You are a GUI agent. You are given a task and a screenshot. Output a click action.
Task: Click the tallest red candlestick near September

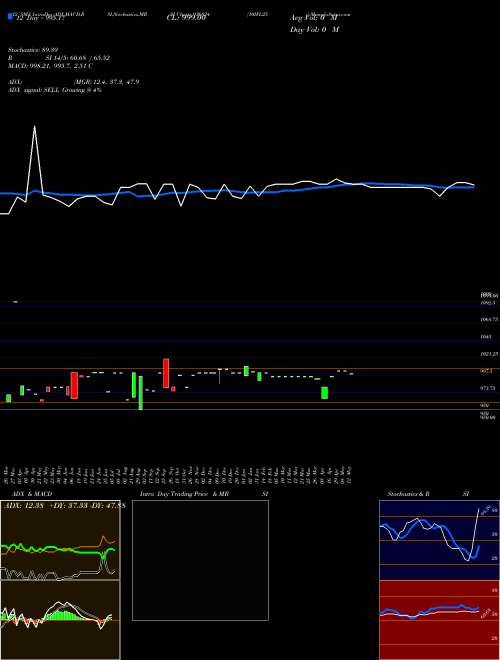[166, 373]
